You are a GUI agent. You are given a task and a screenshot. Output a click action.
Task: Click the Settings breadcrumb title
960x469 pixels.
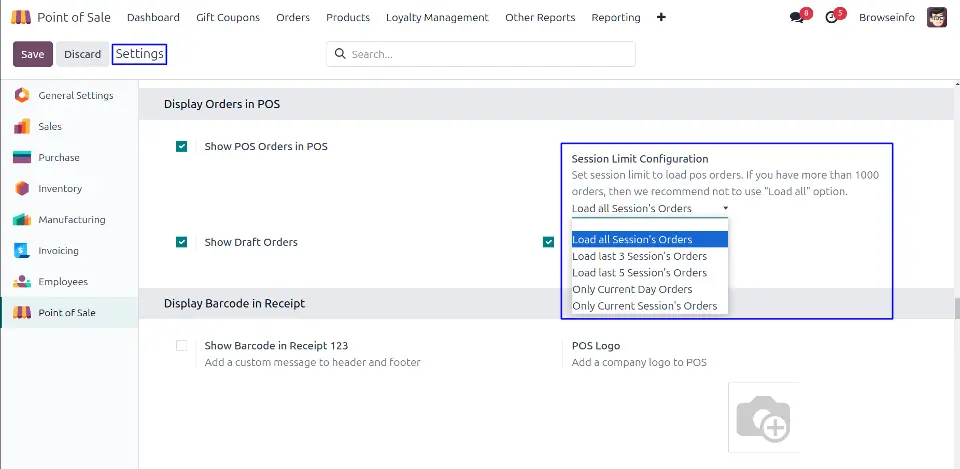click(140, 54)
